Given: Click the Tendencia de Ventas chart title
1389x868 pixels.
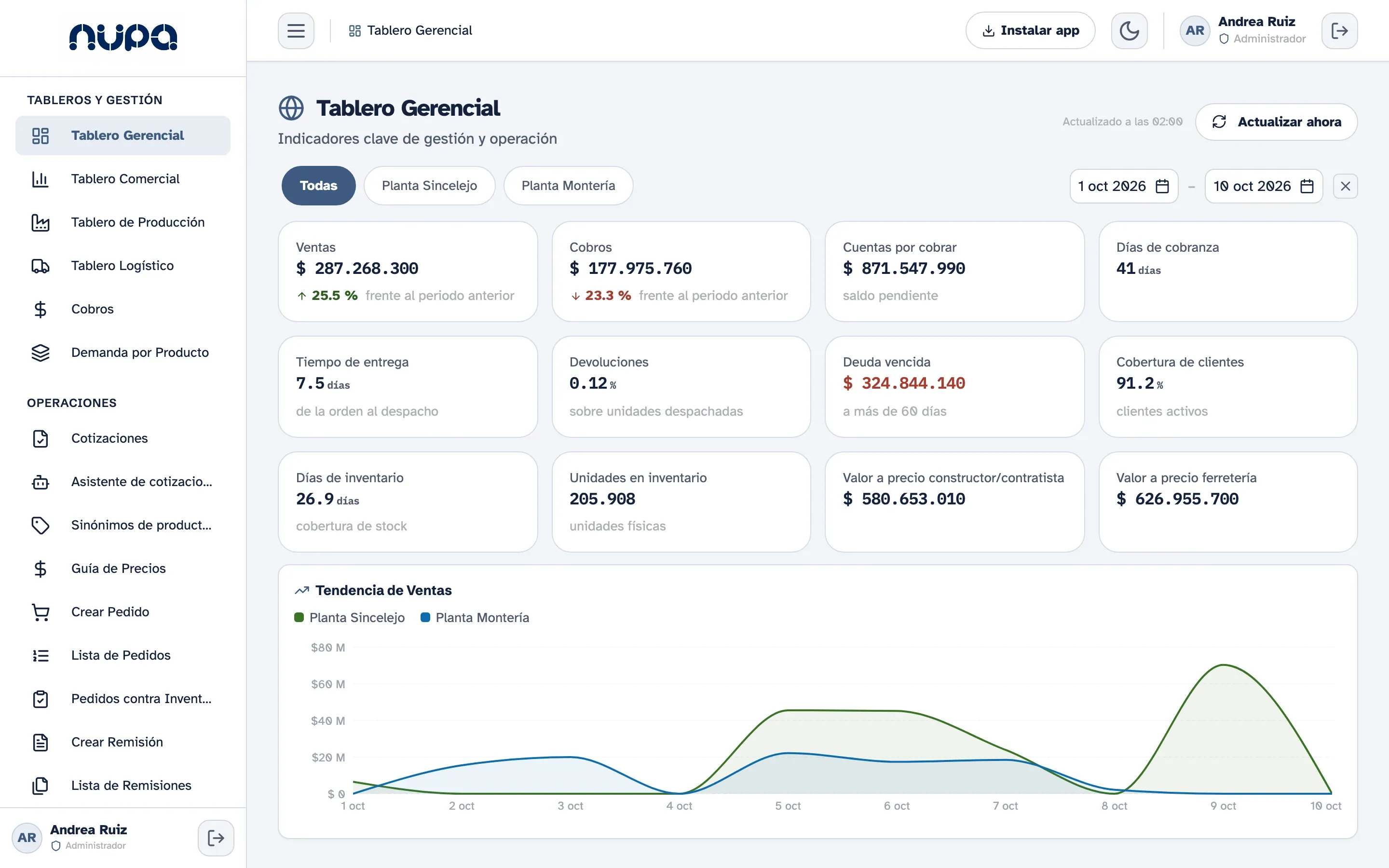Looking at the screenshot, I should 383,590.
